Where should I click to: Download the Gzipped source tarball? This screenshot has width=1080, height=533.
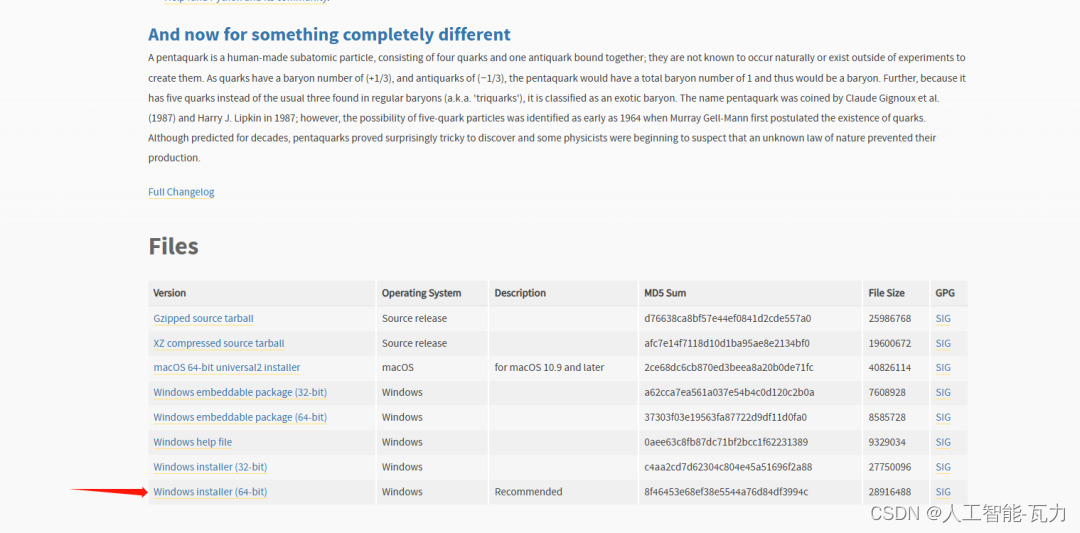pos(204,319)
